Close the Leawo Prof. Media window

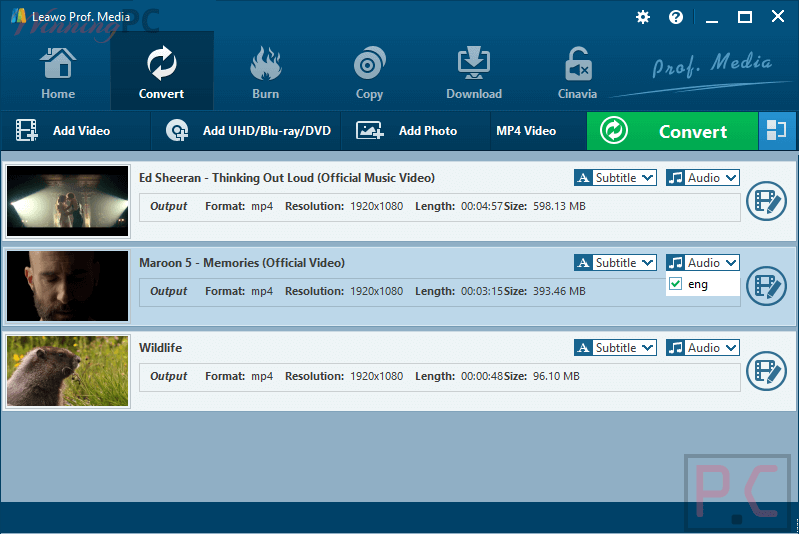point(778,17)
